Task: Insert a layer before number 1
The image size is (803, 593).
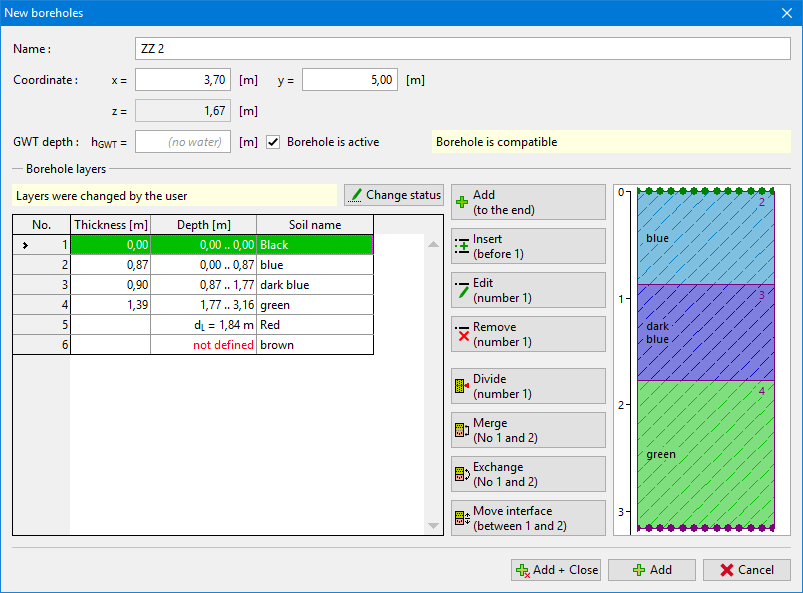Action: click(x=528, y=246)
